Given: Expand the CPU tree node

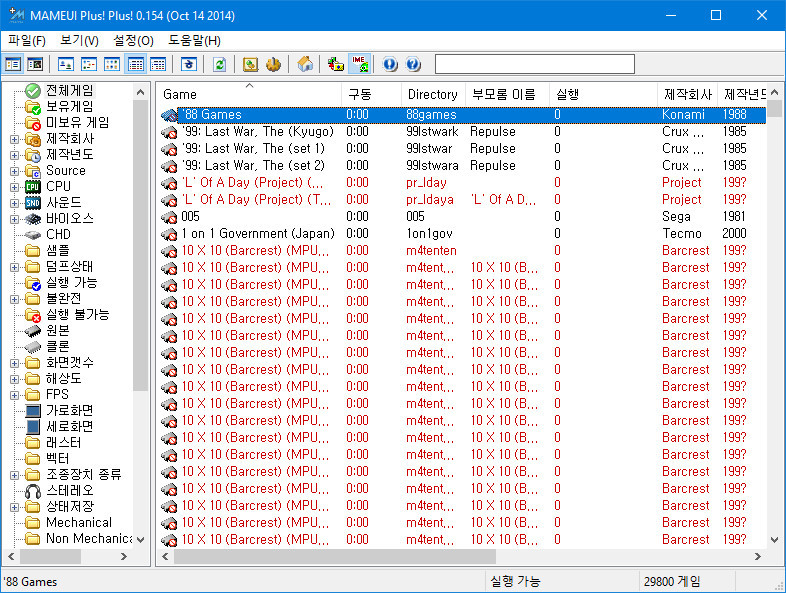Looking at the screenshot, I should pyautogui.click(x=15, y=187).
